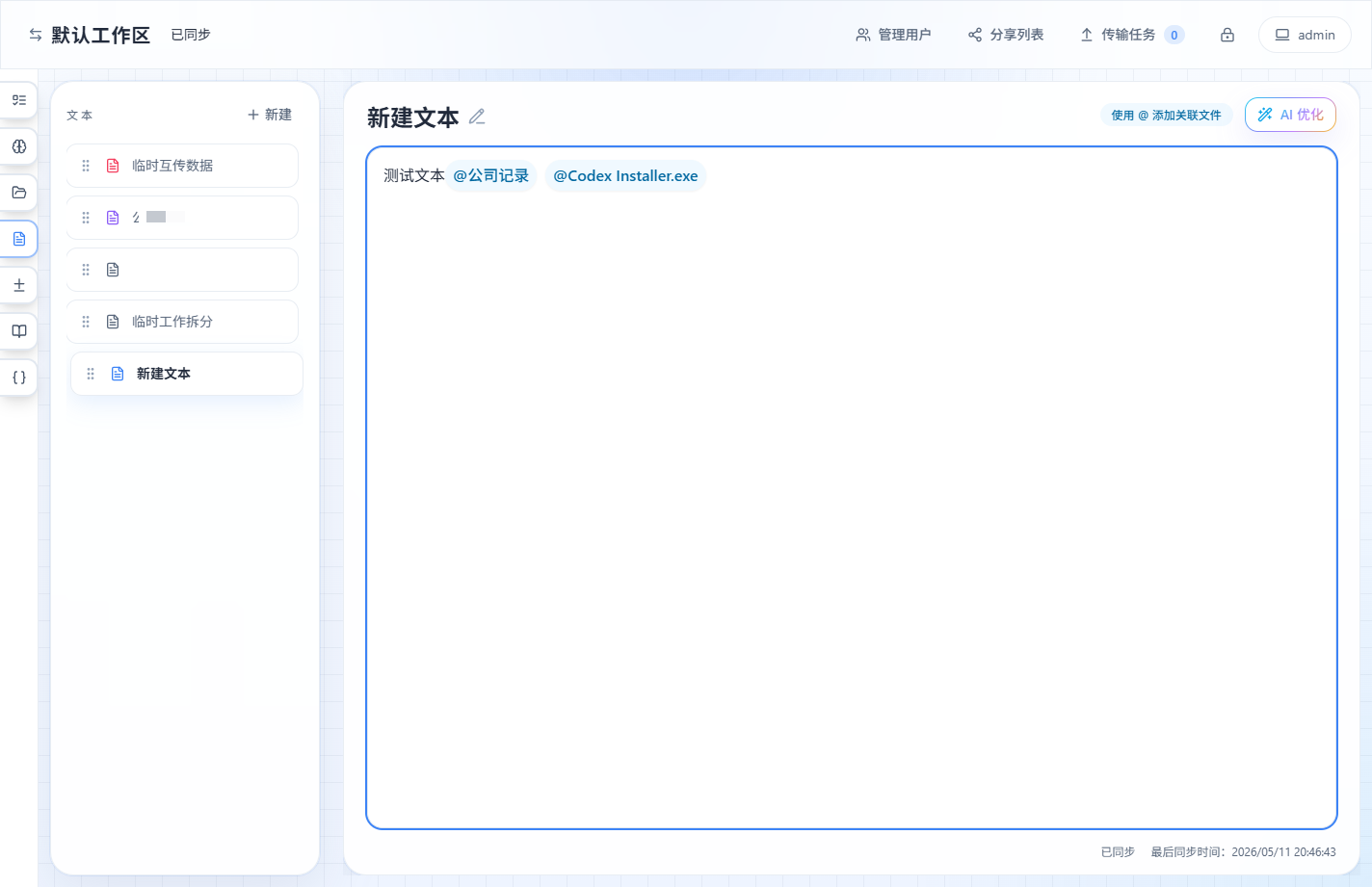Click the @Codex Installer.exe mention tag
The height and width of the screenshot is (887, 1372).
click(x=625, y=175)
